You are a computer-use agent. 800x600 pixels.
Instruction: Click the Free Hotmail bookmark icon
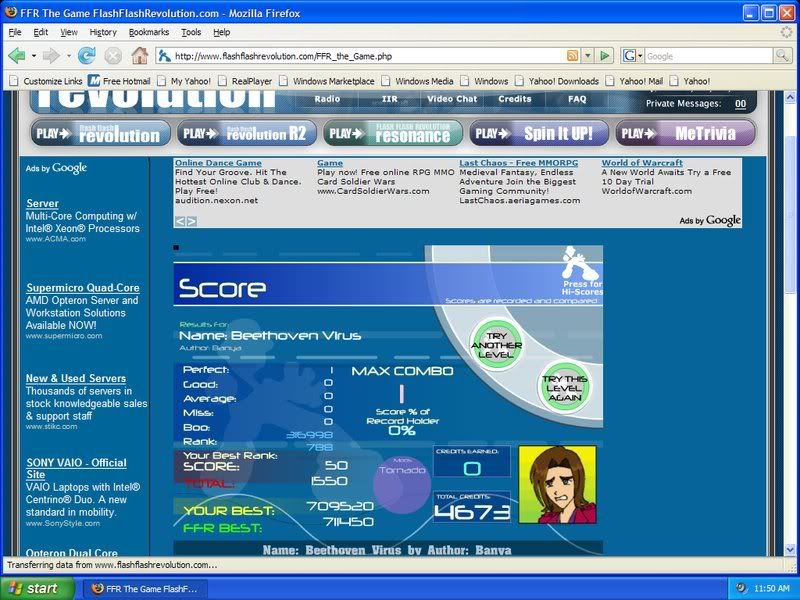click(x=94, y=81)
